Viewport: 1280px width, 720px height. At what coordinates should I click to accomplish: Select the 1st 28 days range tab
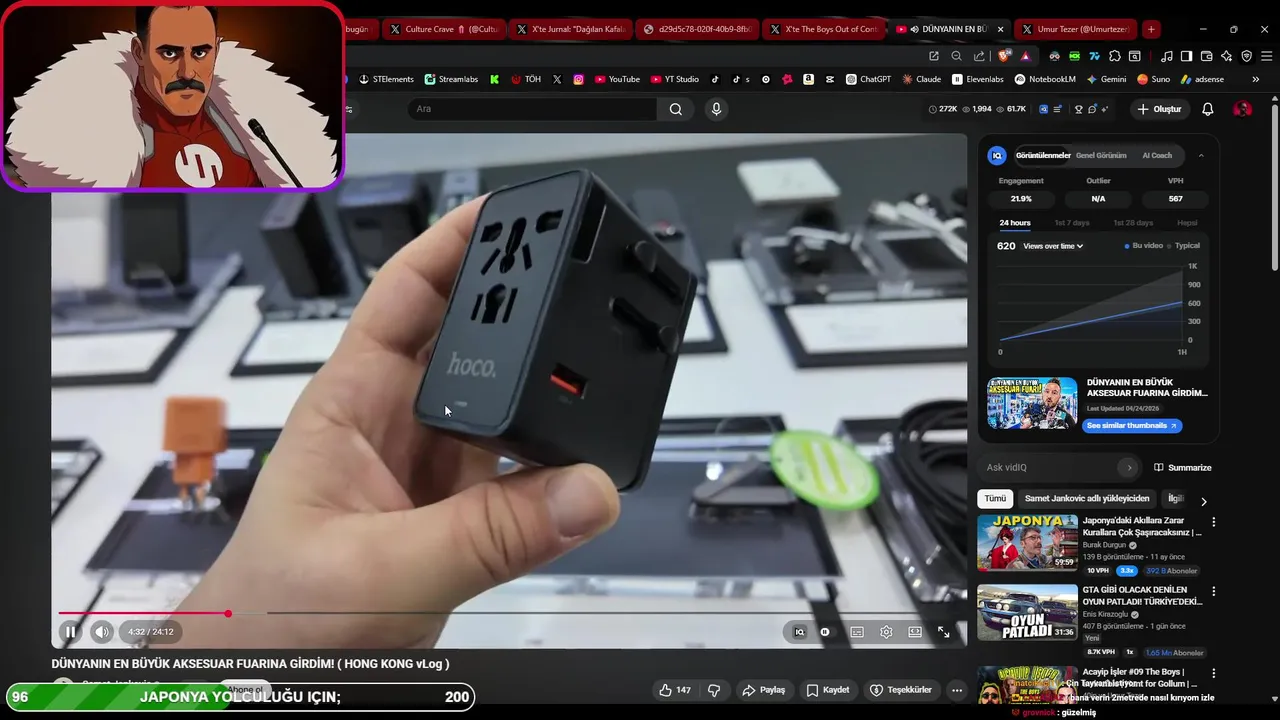tap(1133, 223)
